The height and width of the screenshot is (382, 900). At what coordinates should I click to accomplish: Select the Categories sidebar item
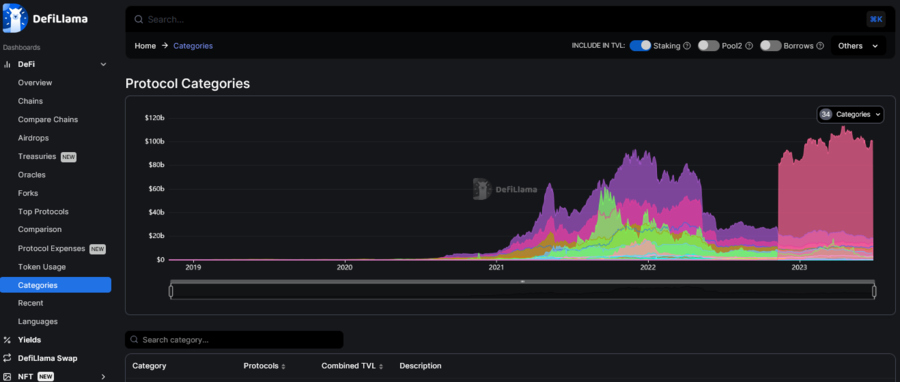tap(56, 285)
